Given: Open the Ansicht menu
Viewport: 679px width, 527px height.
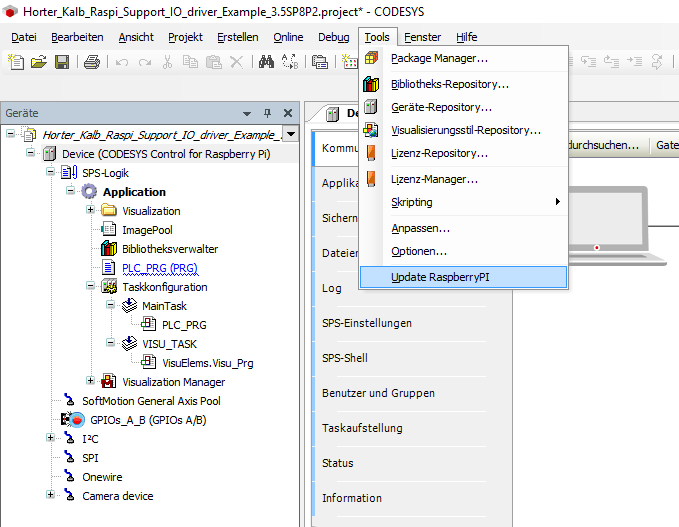Looking at the screenshot, I should point(136,37).
